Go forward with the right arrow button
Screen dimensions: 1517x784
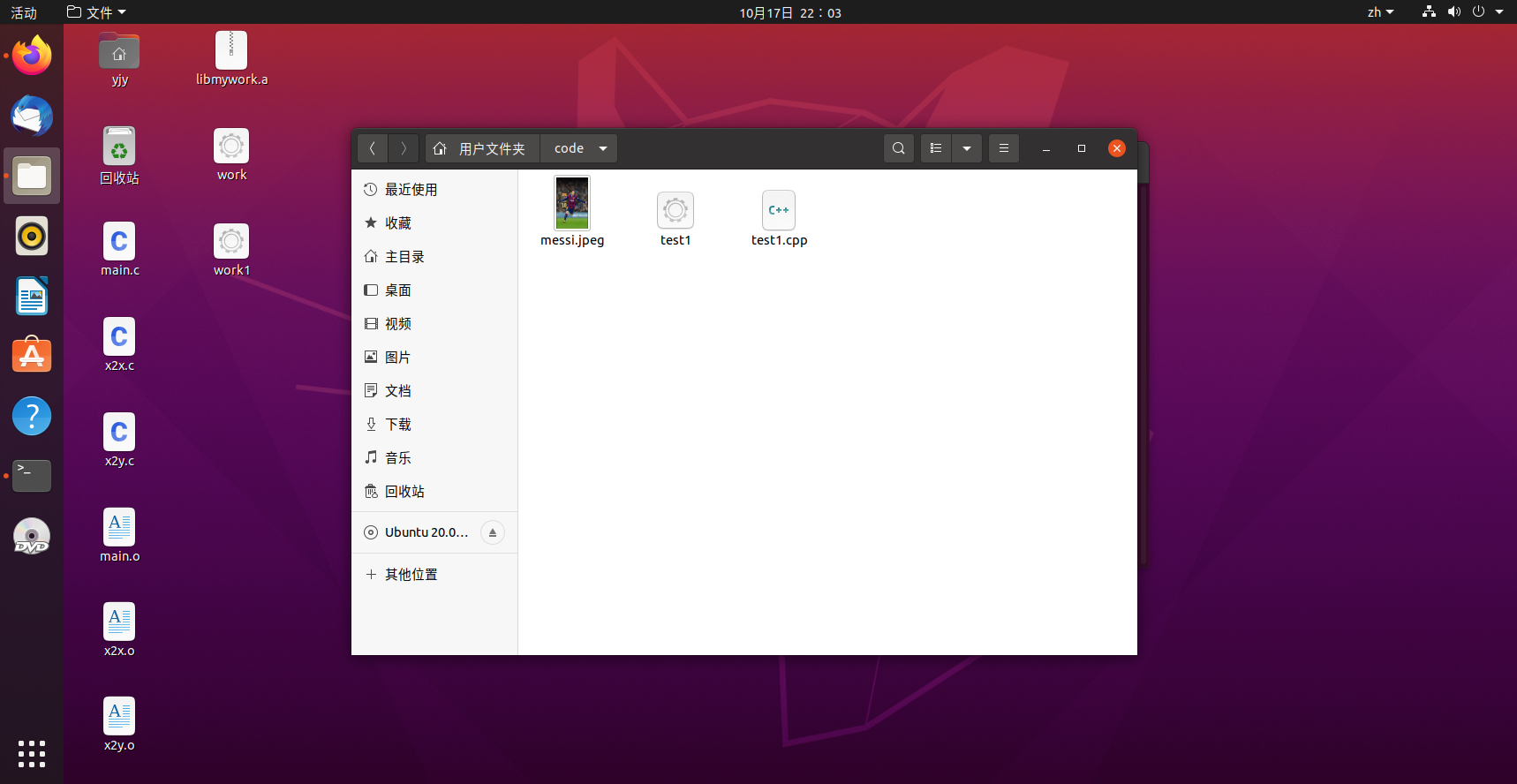(404, 148)
